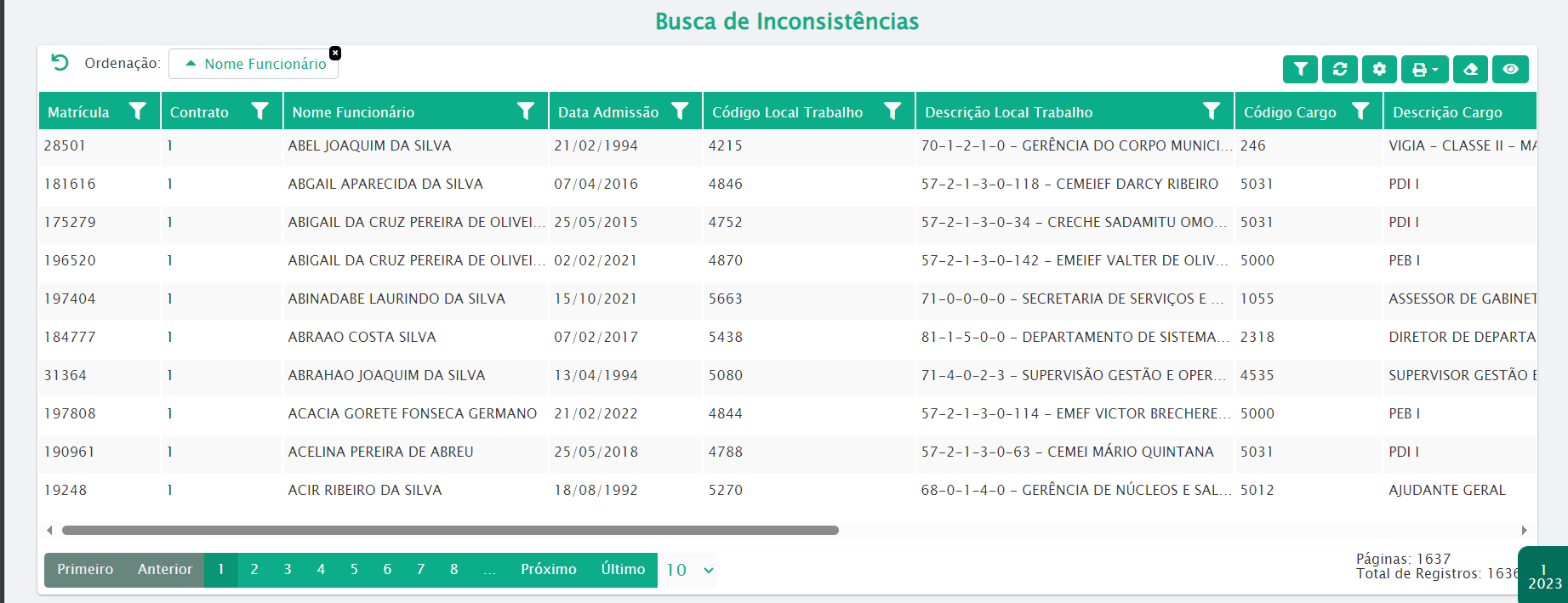Viewport: 1568px width, 603px height.
Task: Open grid settings via the gear icon
Action: (1379, 69)
